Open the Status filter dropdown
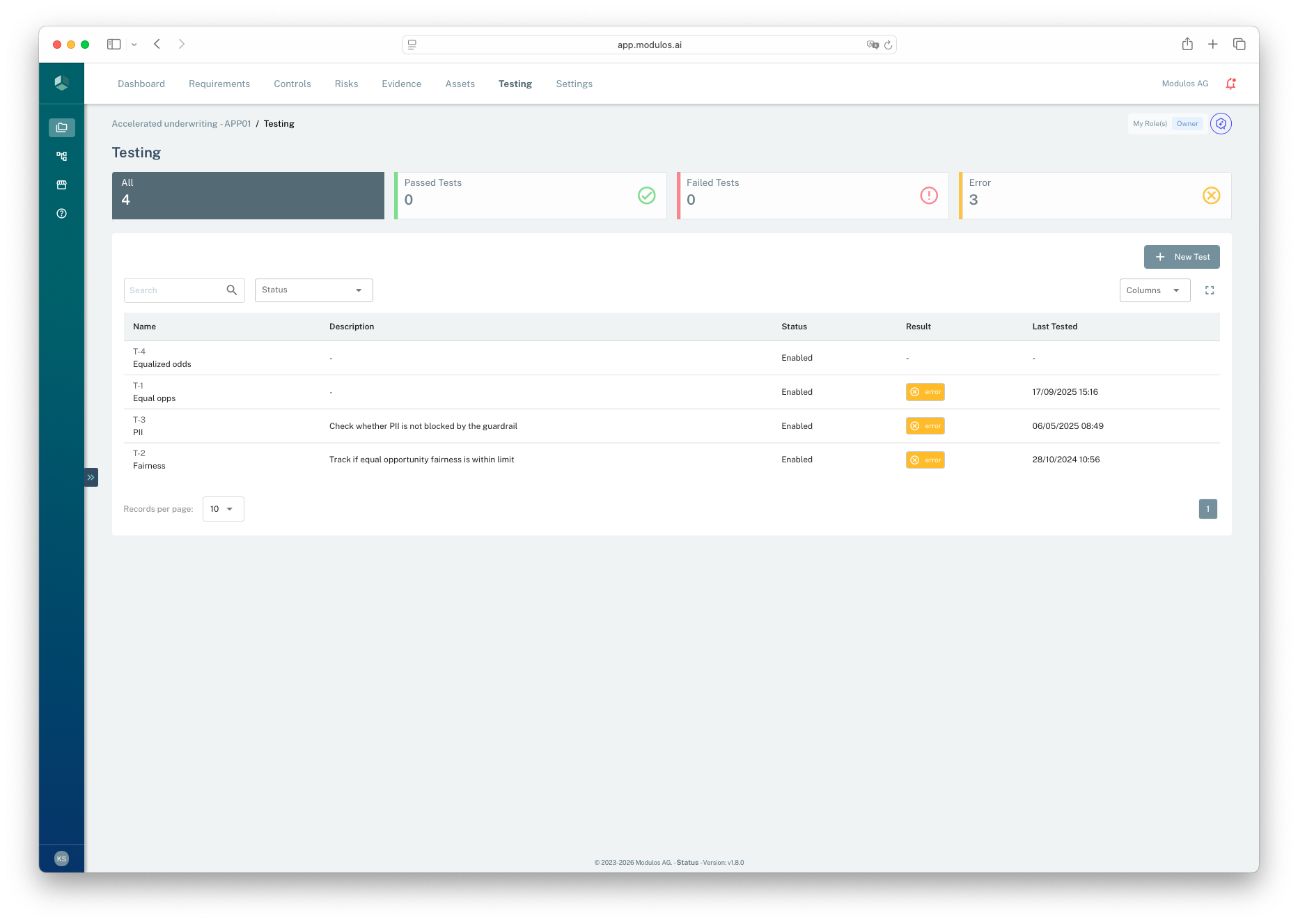This screenshot has width=1298, height=924. click(x=313, y=290)
